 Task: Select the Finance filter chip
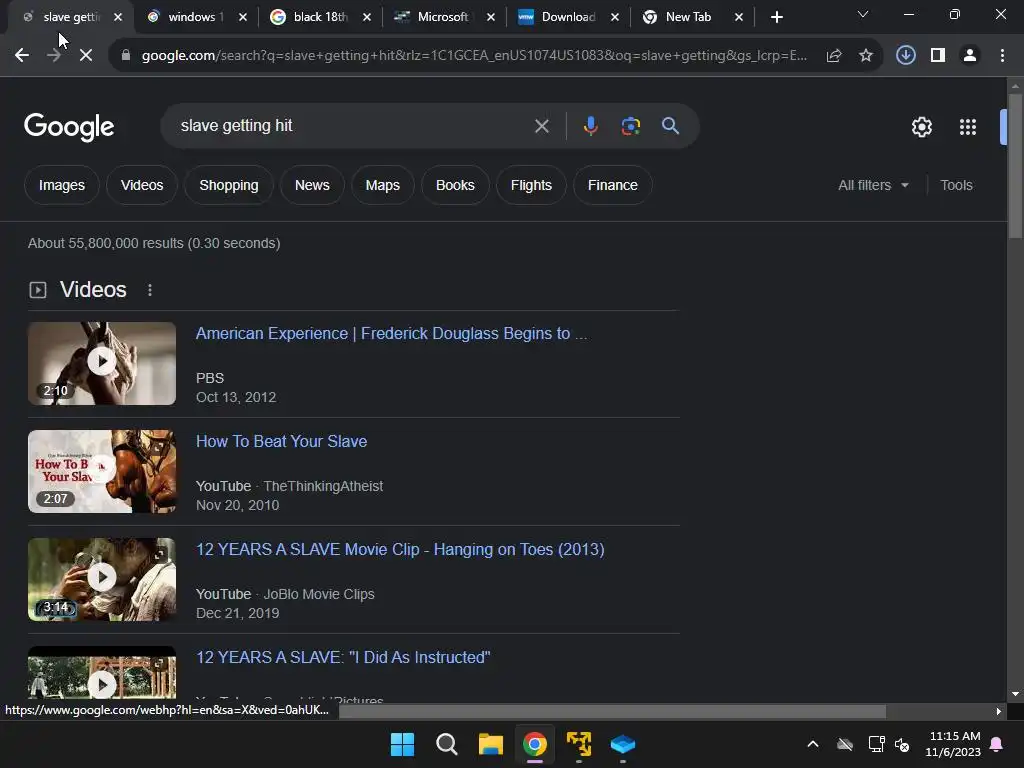613,185
